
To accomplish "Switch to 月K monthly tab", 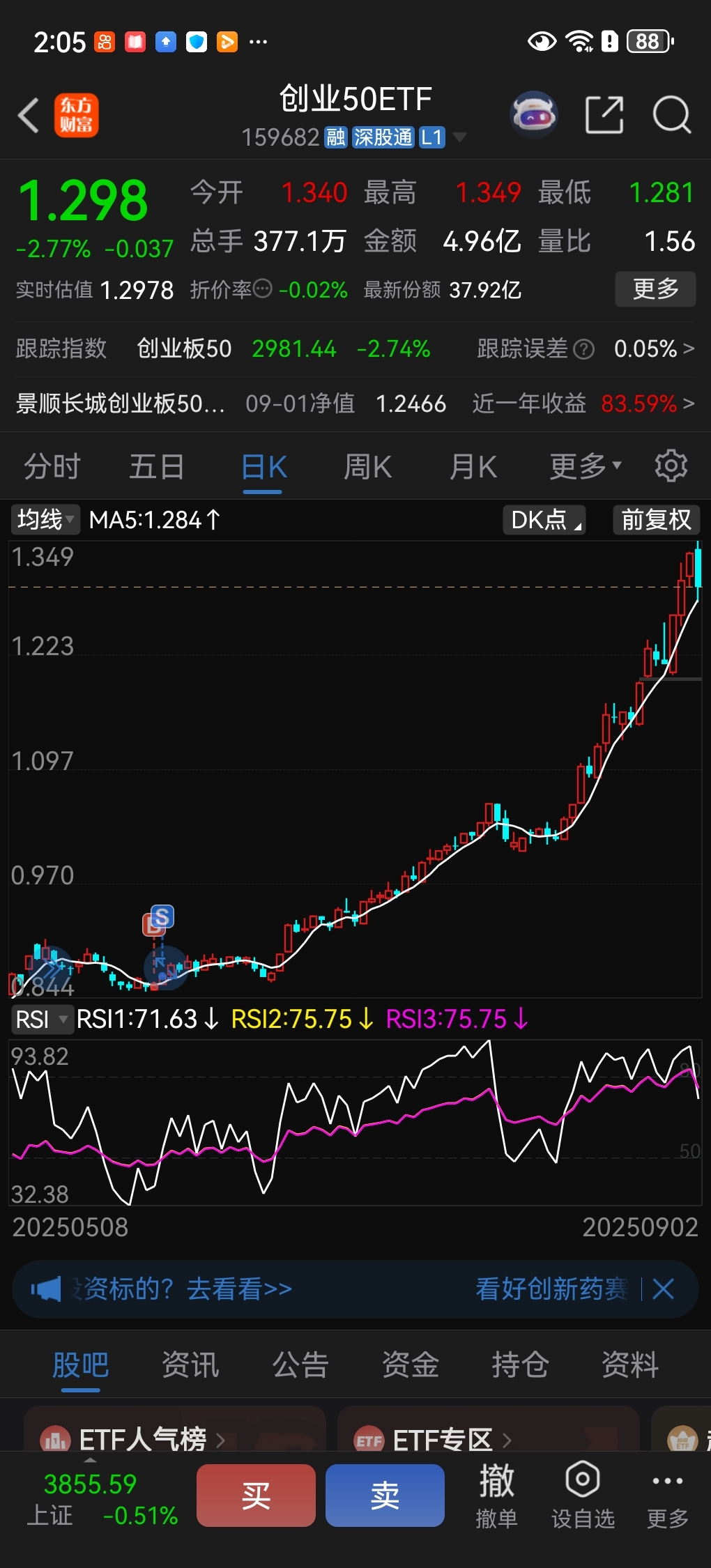I will 473,466.
